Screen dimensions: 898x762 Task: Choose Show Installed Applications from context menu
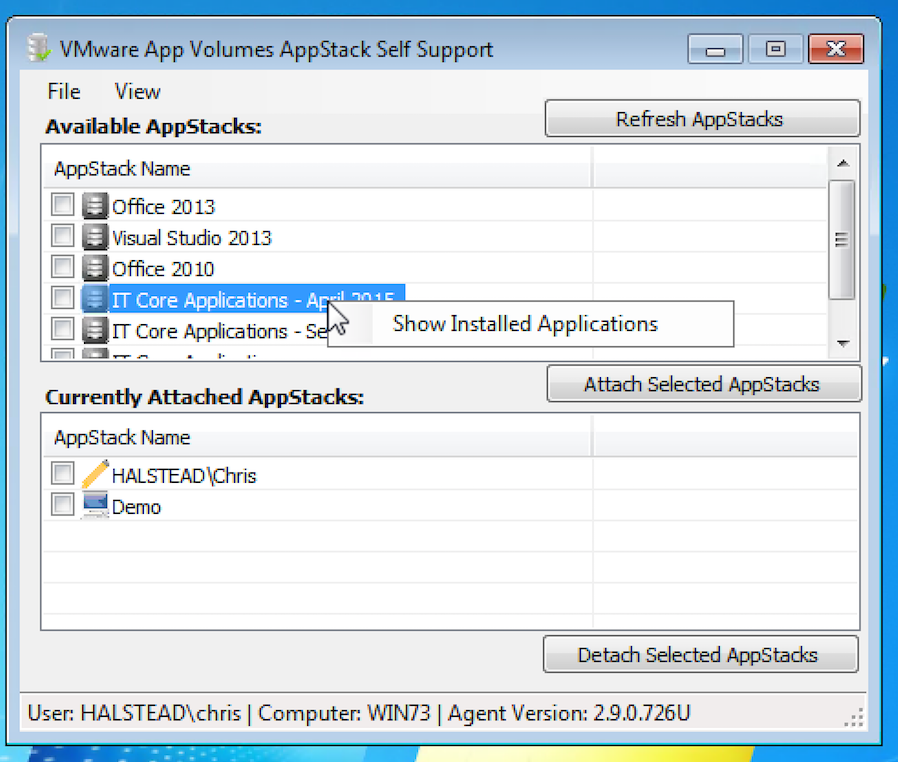tap(525, 324)
